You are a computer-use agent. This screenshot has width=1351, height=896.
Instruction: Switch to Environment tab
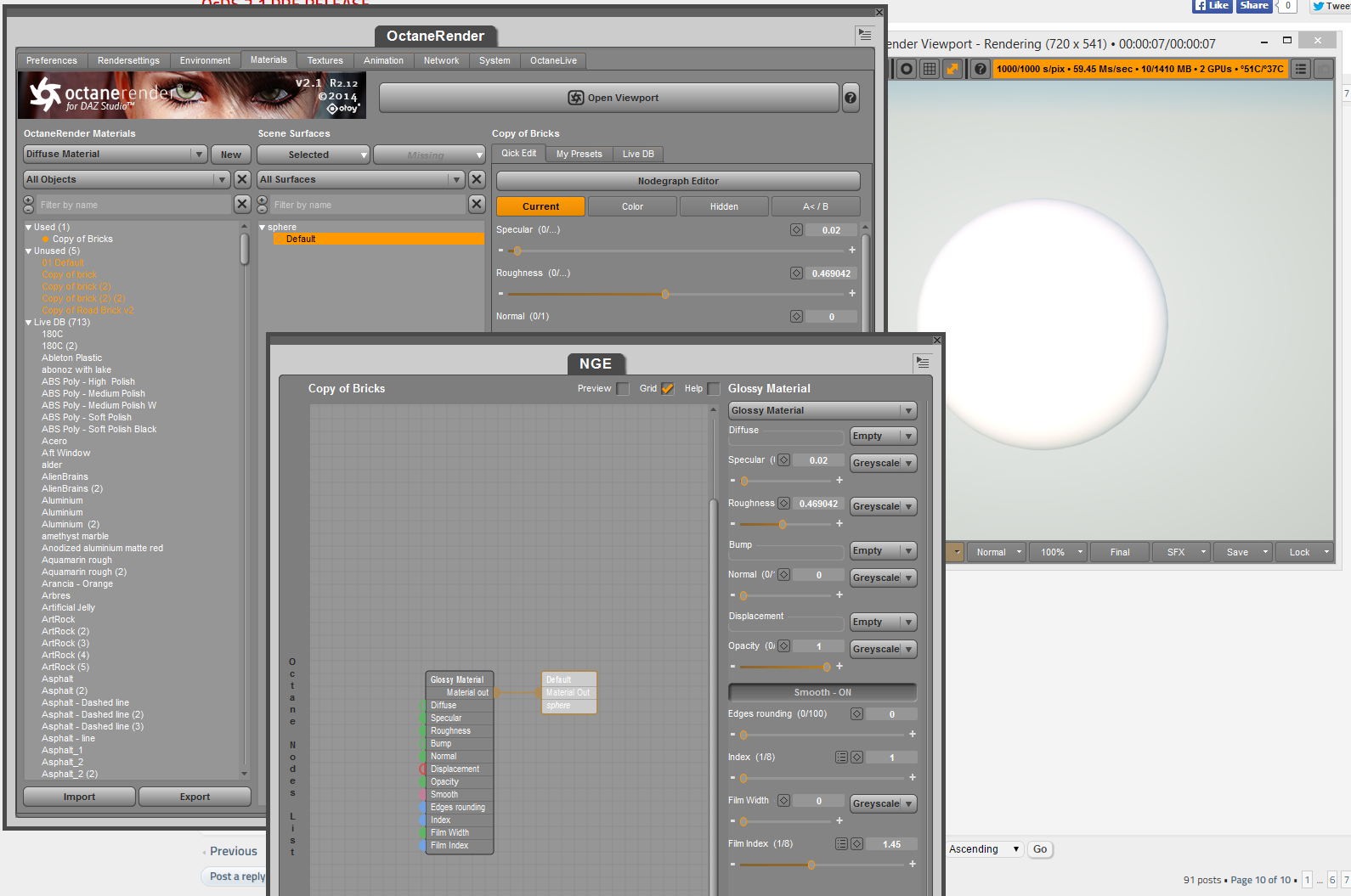click(x=205, y=60)
